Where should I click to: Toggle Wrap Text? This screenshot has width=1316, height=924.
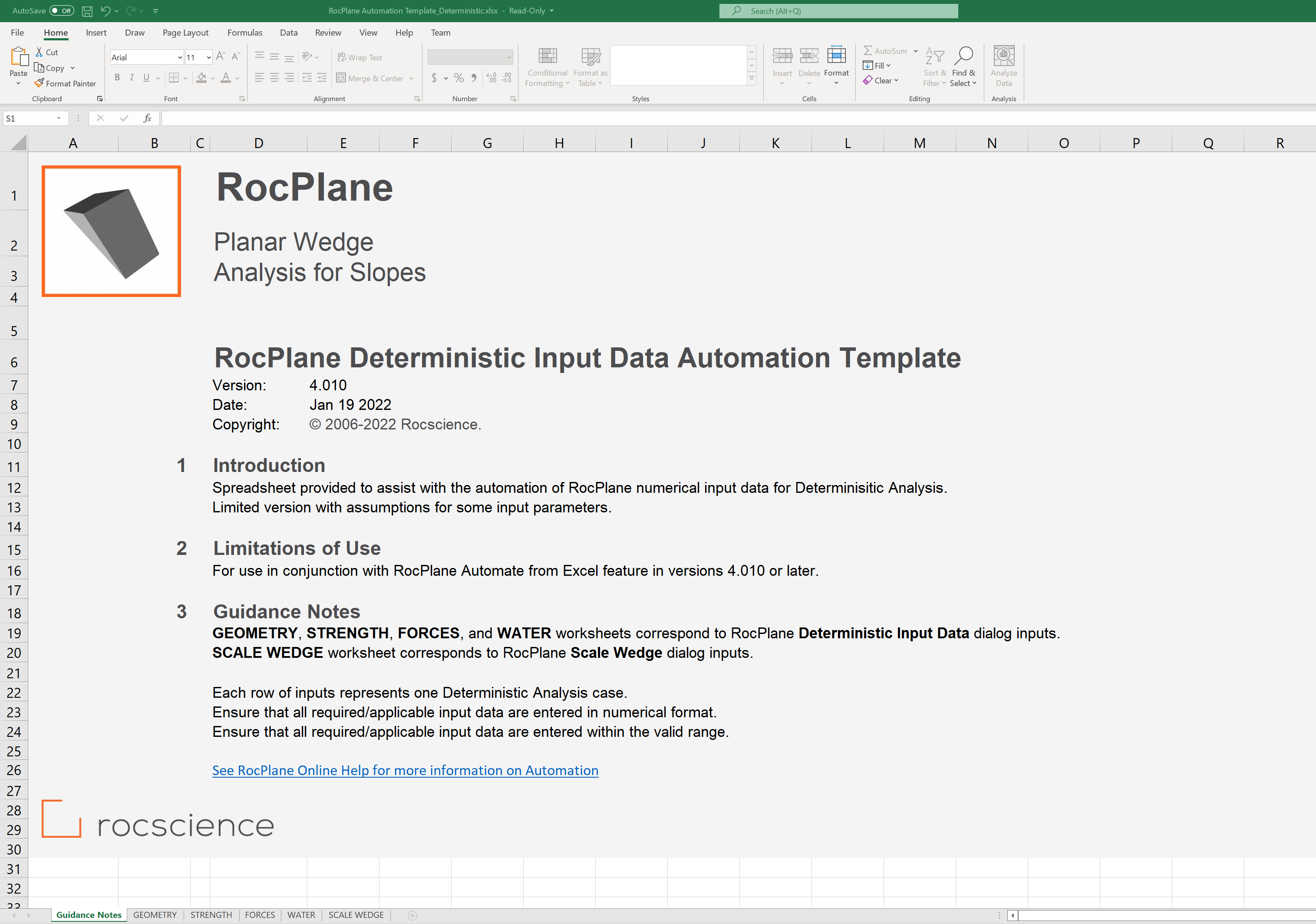360,57
